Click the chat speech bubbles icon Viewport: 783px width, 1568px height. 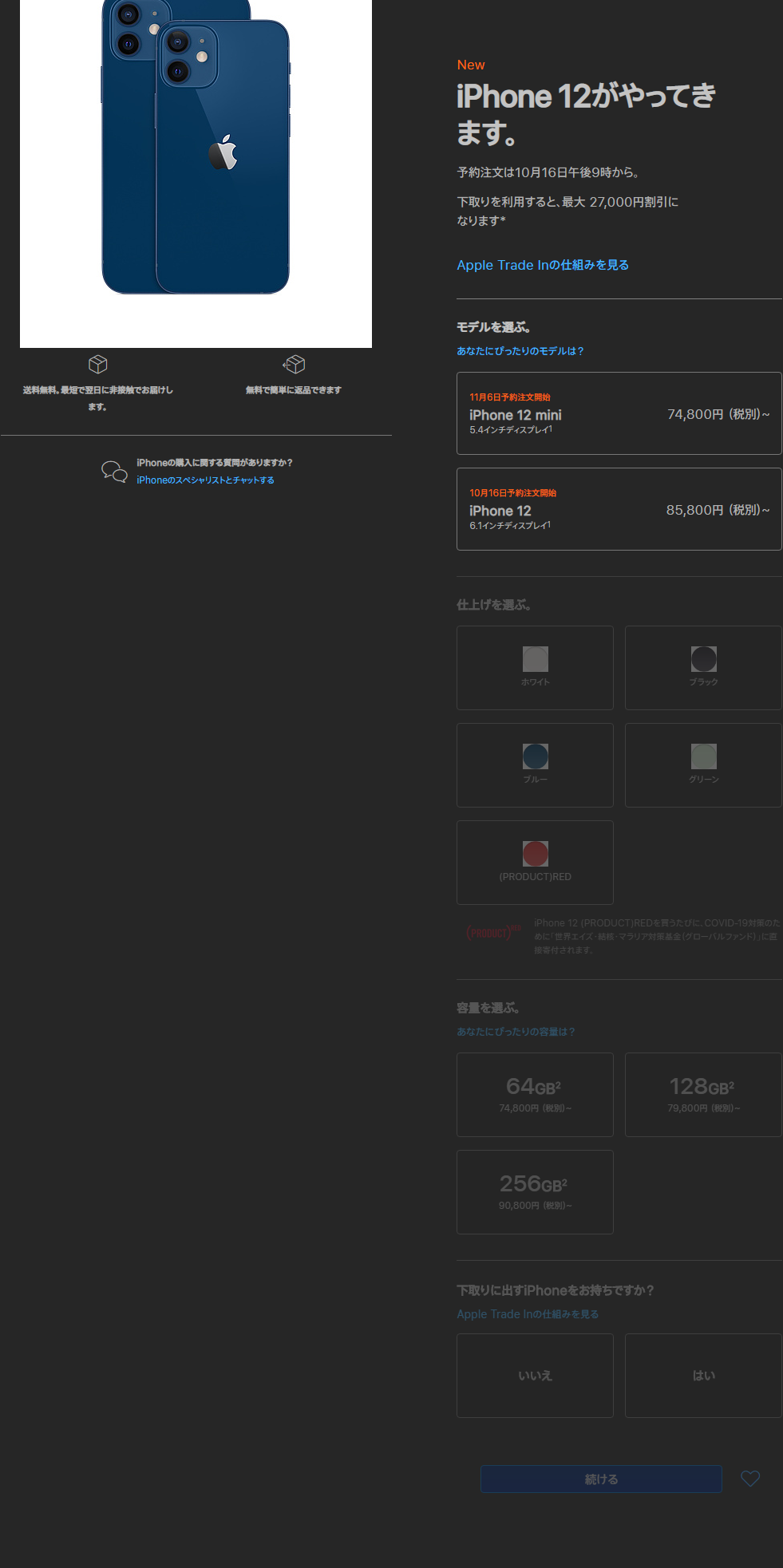coord(114,471)
